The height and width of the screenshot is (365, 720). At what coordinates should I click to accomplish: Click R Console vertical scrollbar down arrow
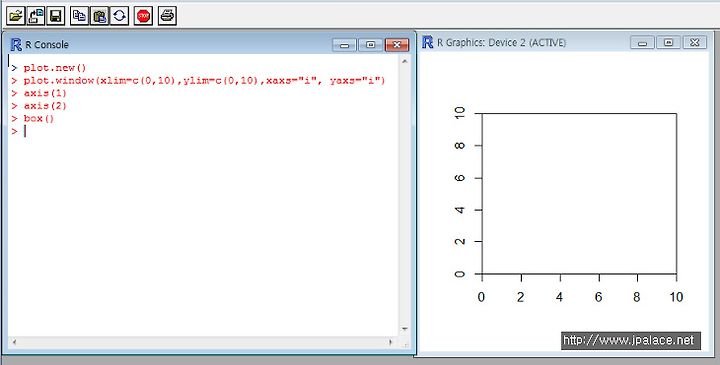405,329
